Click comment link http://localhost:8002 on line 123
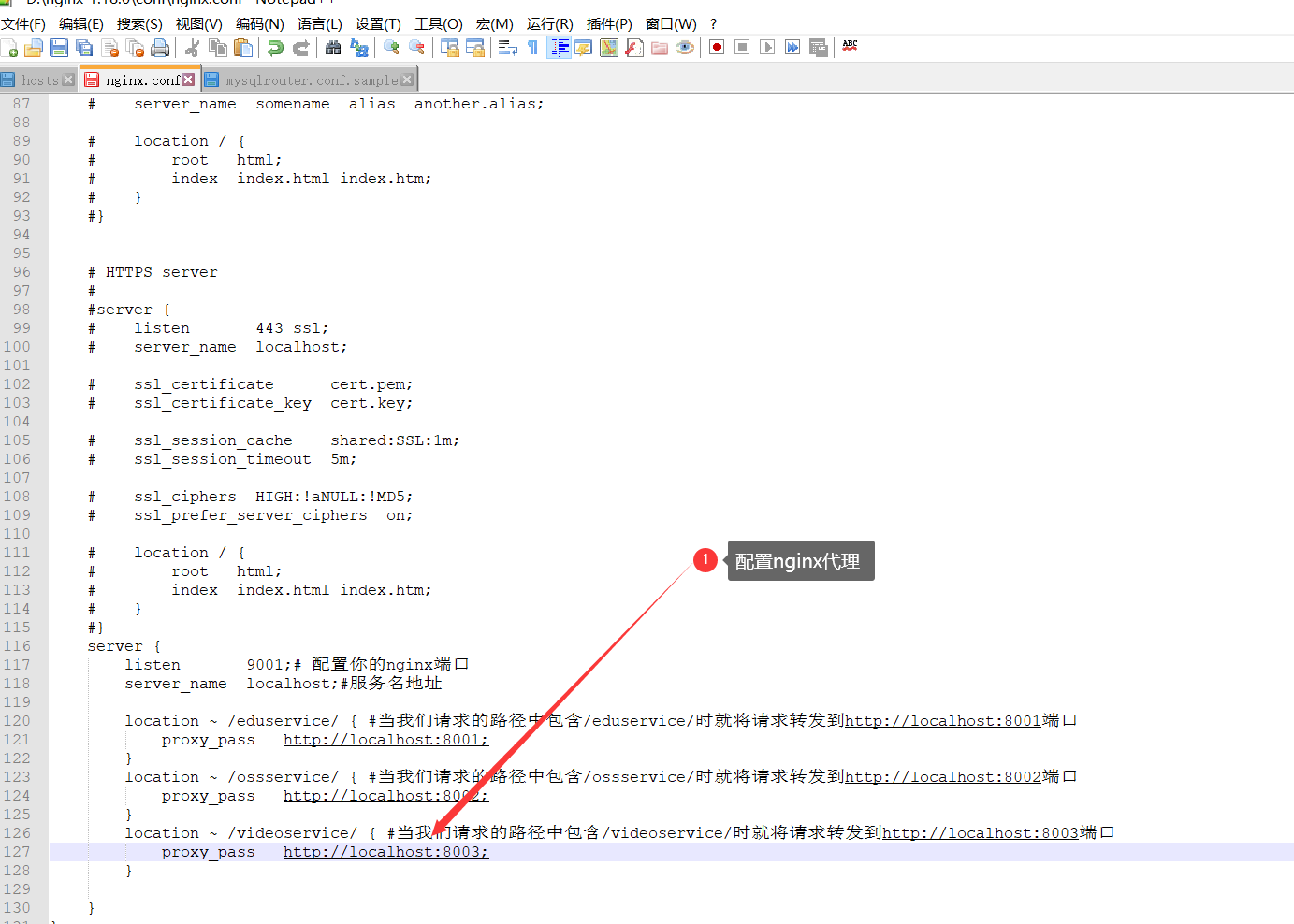 click(x=943, y=777)
